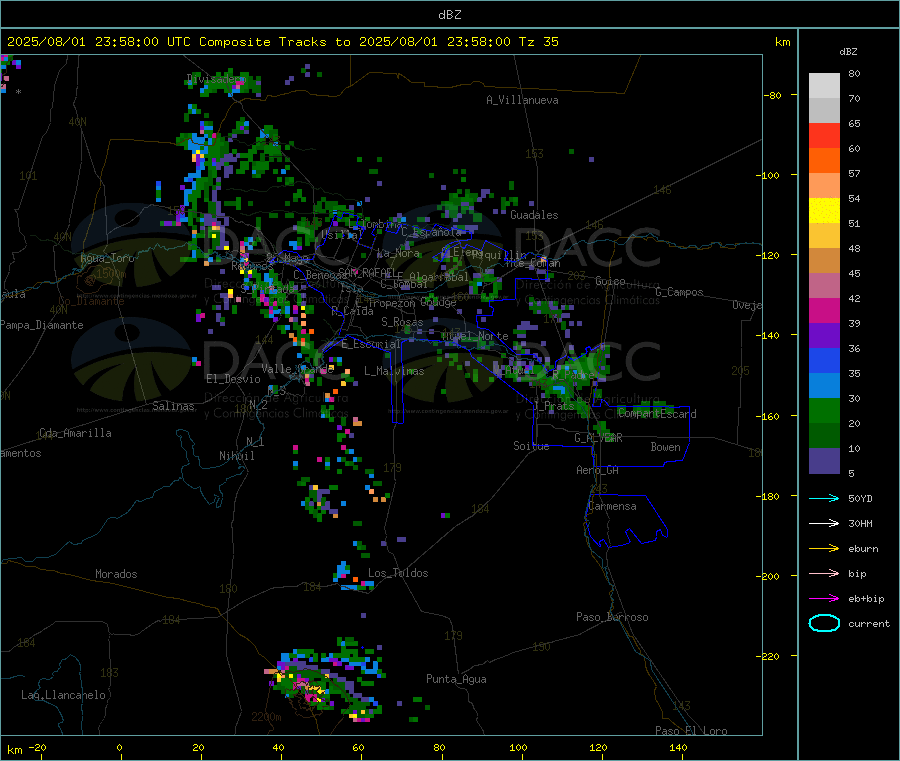The image size is (900, 761).
Task: Click the 'Soitue' map label
Action: 531,446
